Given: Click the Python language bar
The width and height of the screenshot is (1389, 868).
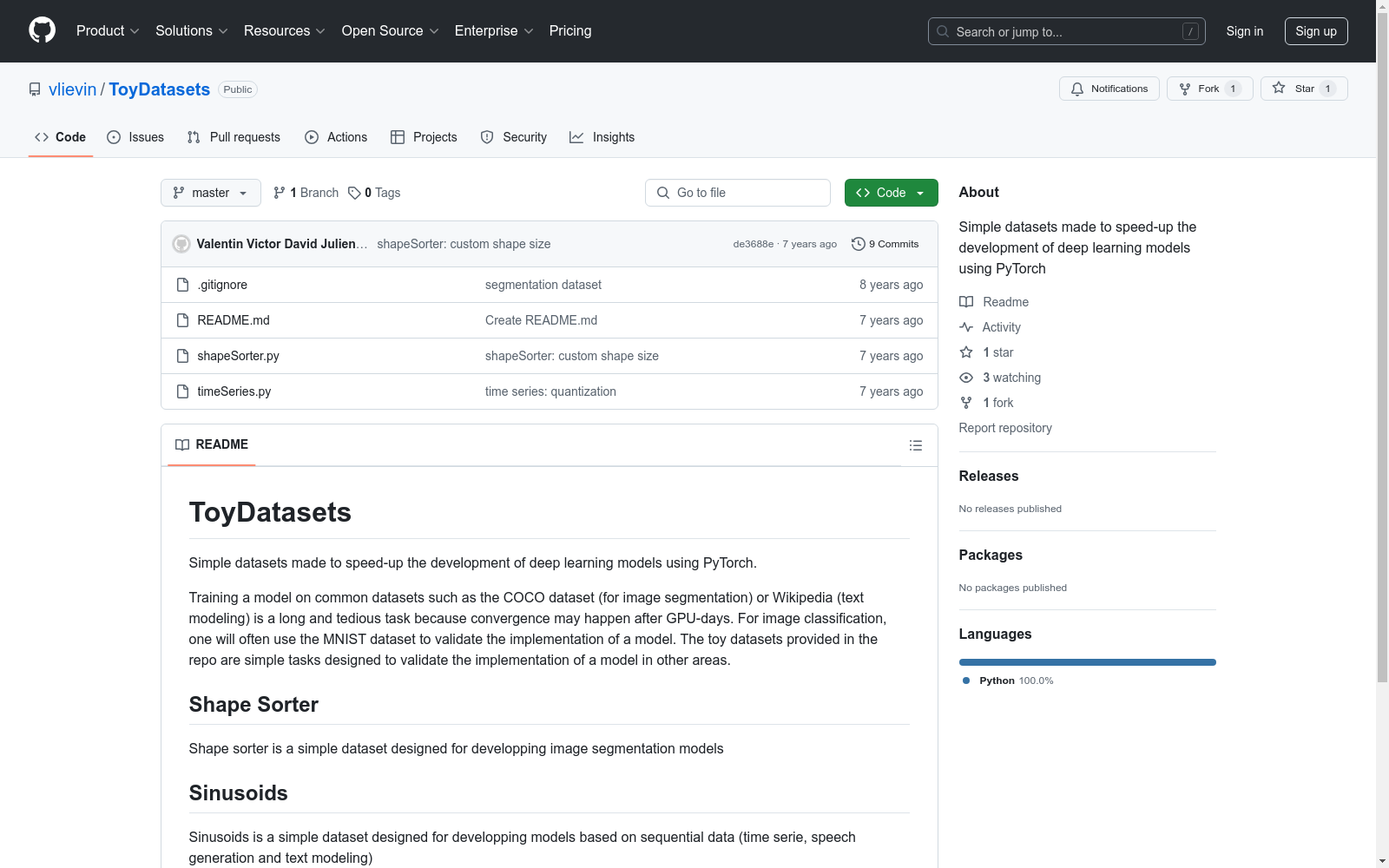Looking at the screenshot, I should 1088,662.
